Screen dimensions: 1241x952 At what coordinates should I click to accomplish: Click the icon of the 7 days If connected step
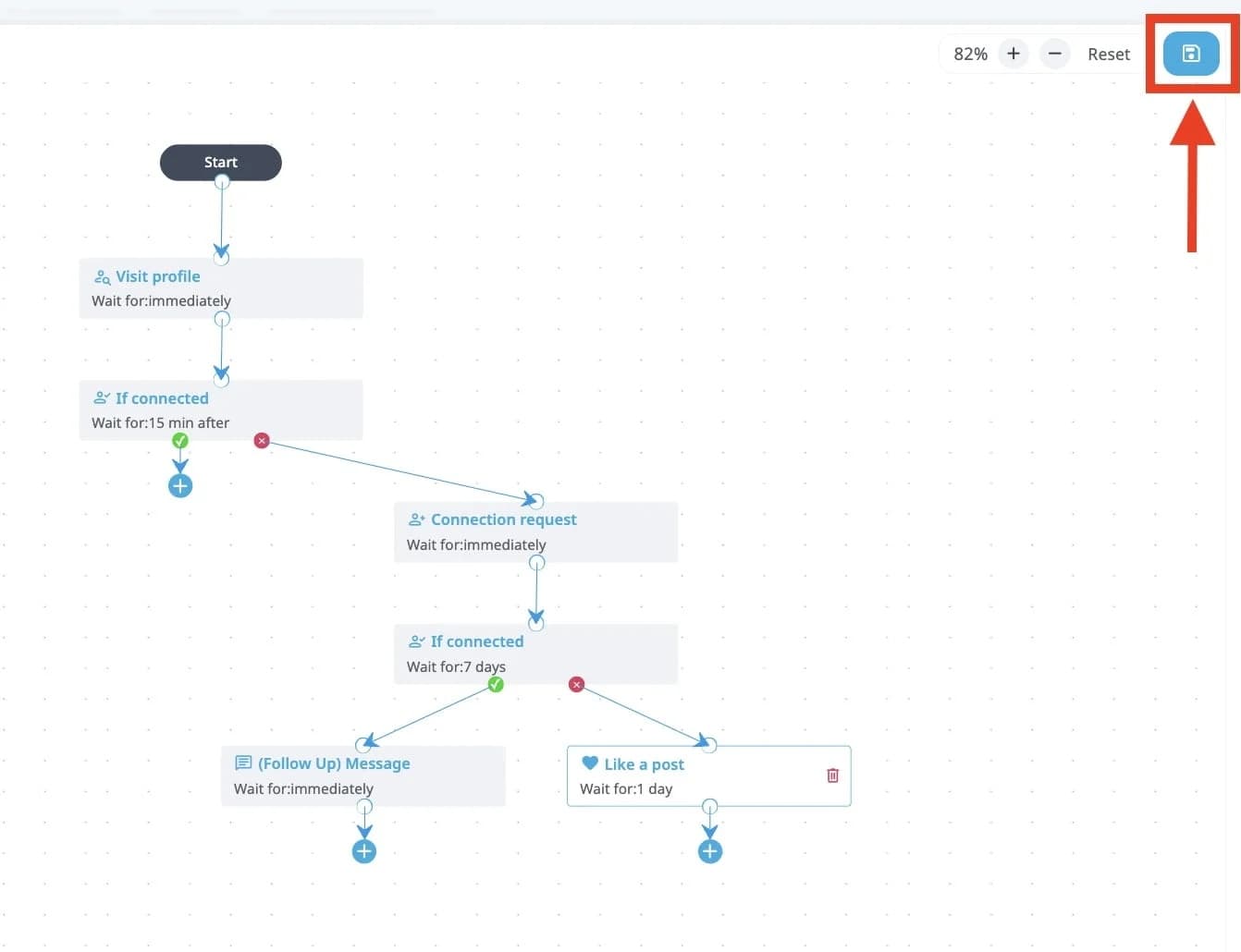(x=417, y=641)
